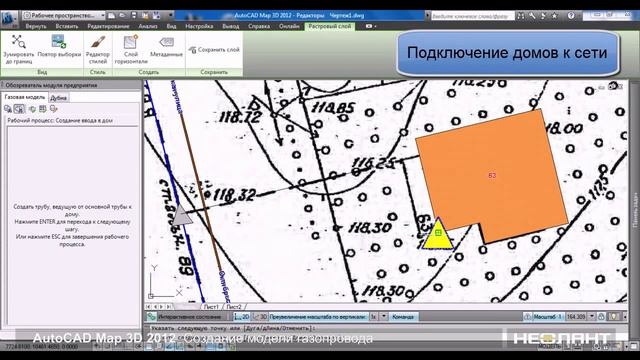Viewport: 640px width, 360px height.
Task: Click Слой горизонтали tool
Action: (131, 49)
